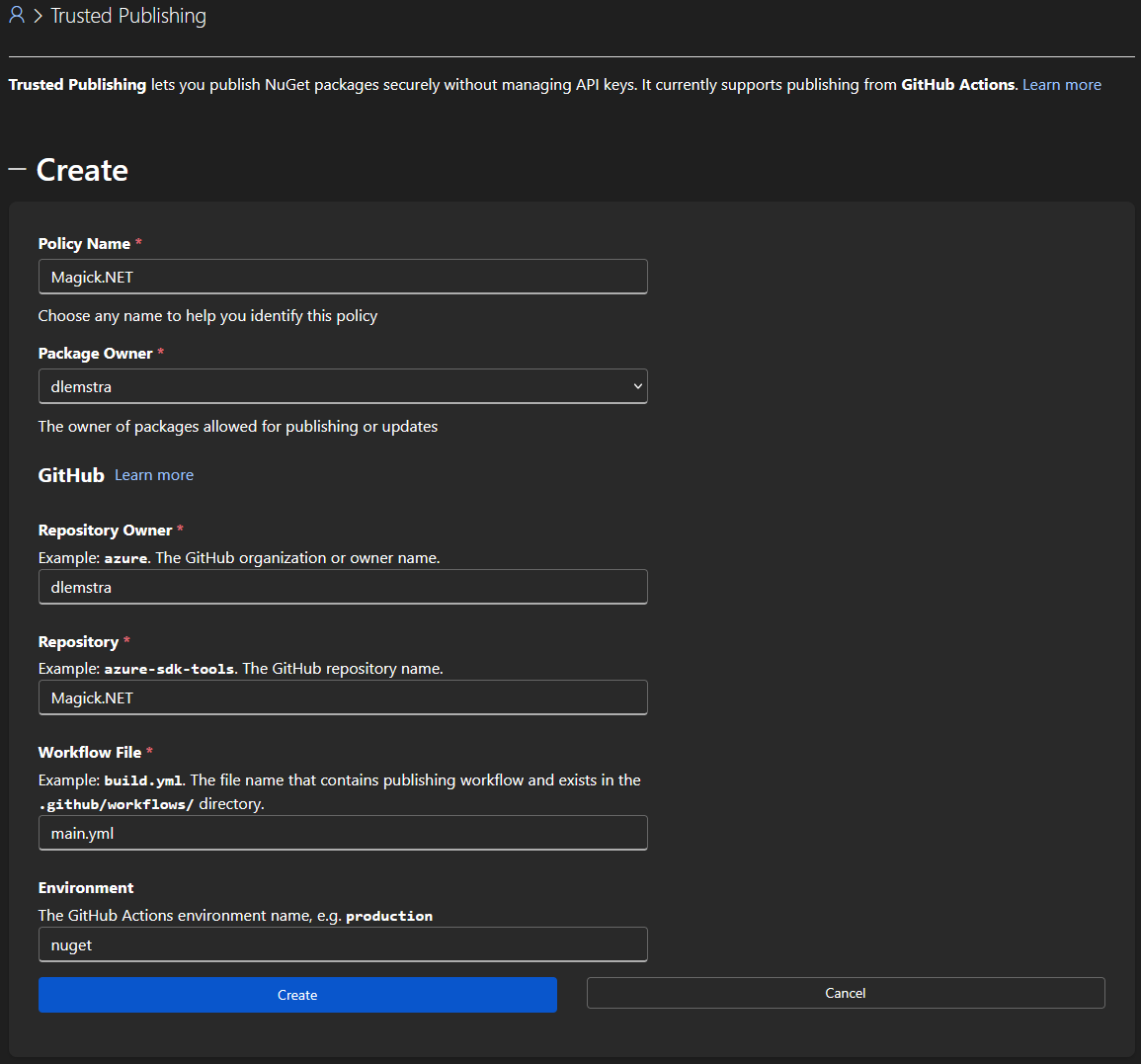Image resolution: width=1141 pixels, height=1064 pixels.
Task: Click the Repository required asterisk marker
Action: pyautogui.click(x=124, y=640)
